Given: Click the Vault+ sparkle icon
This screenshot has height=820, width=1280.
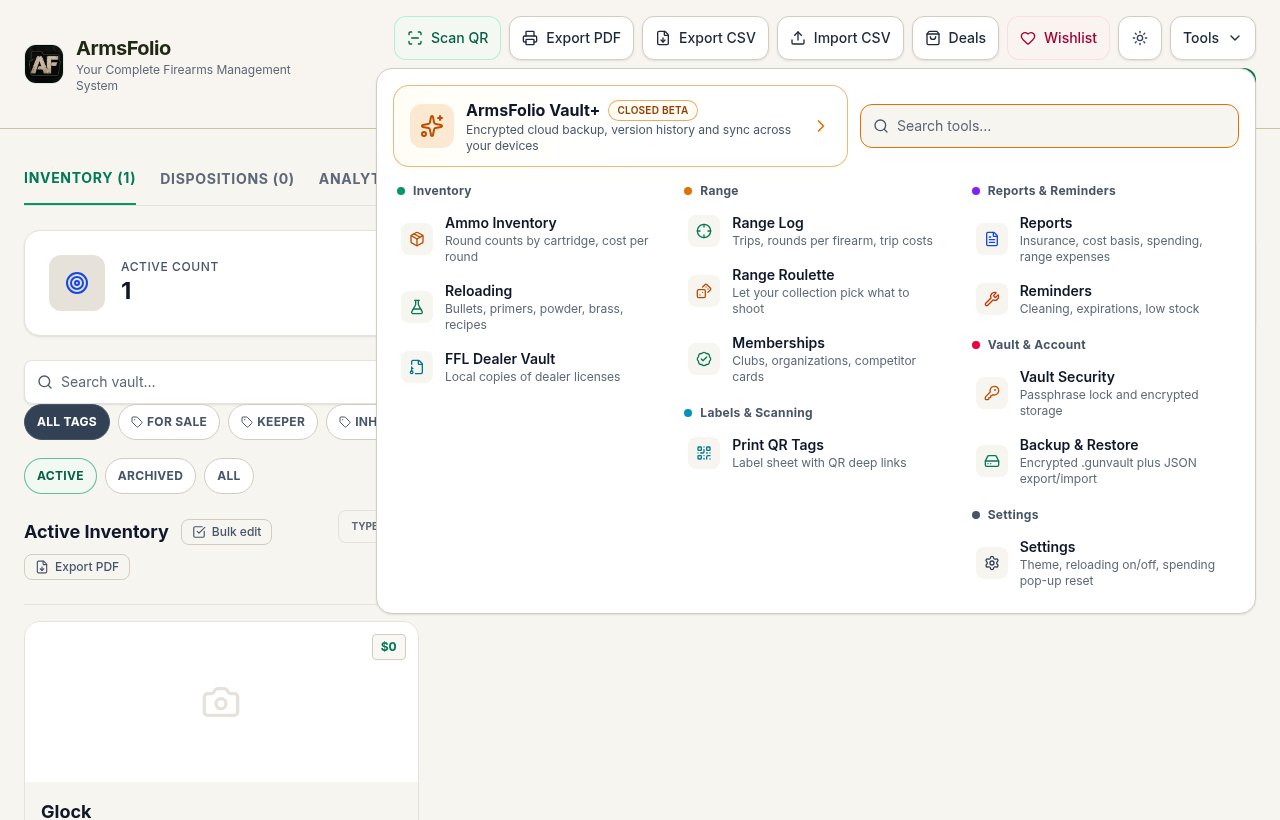Looking at the screenshot, I should (432, 126).
